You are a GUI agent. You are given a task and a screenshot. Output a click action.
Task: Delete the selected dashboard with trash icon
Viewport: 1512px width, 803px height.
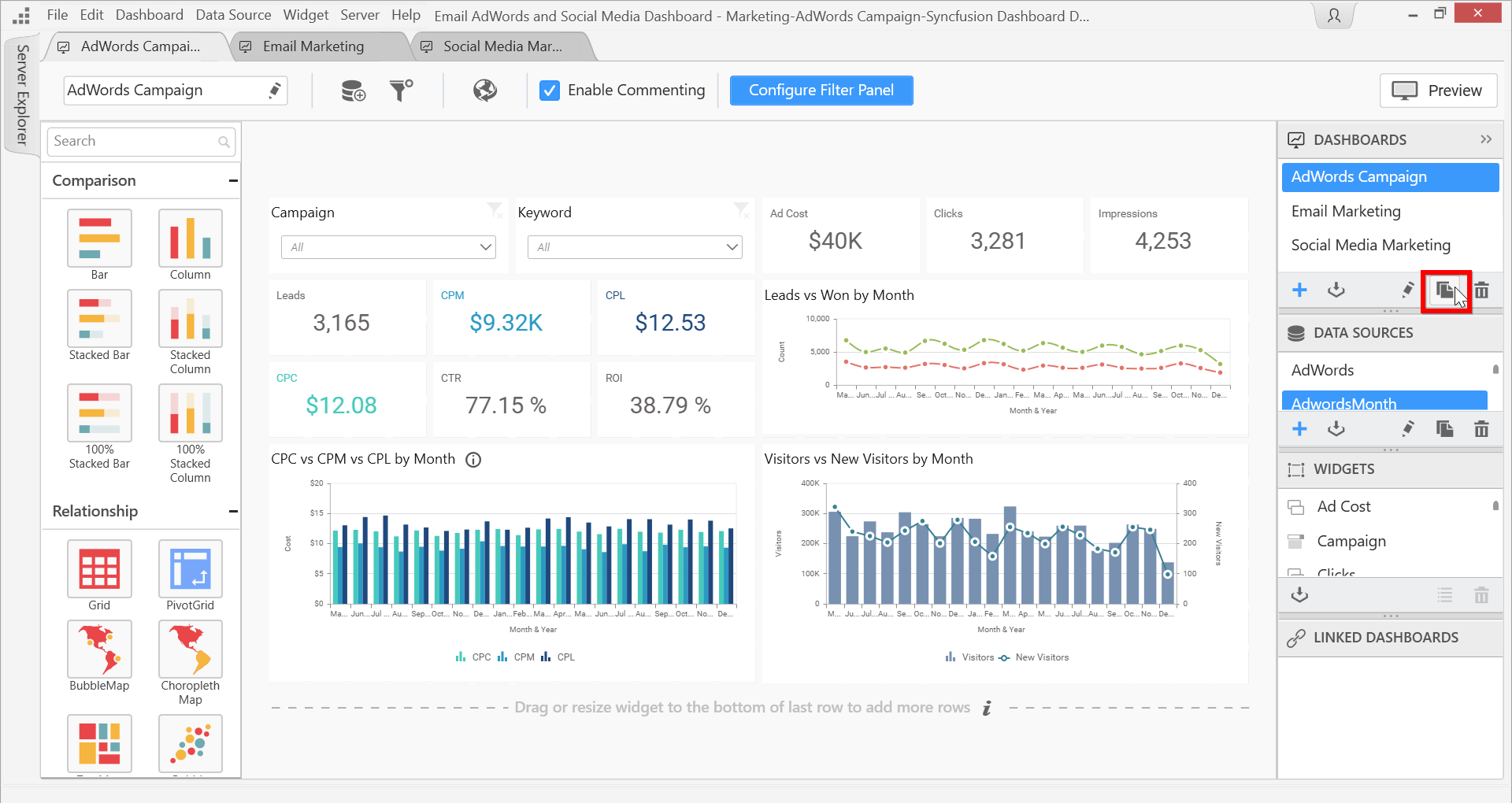pyautogui.click(x=1481, y=290)
